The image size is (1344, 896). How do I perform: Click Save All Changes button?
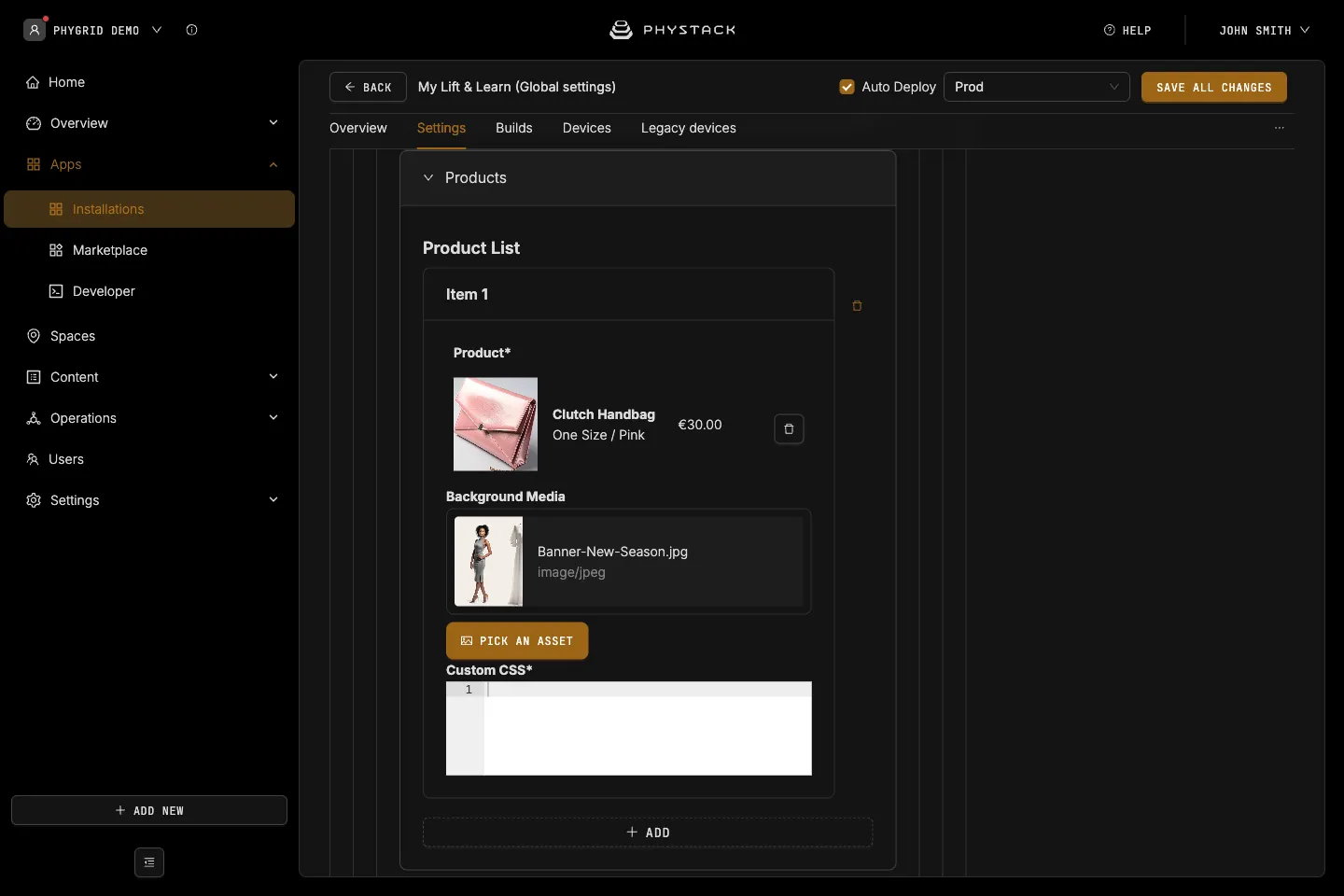[1214, 87]
